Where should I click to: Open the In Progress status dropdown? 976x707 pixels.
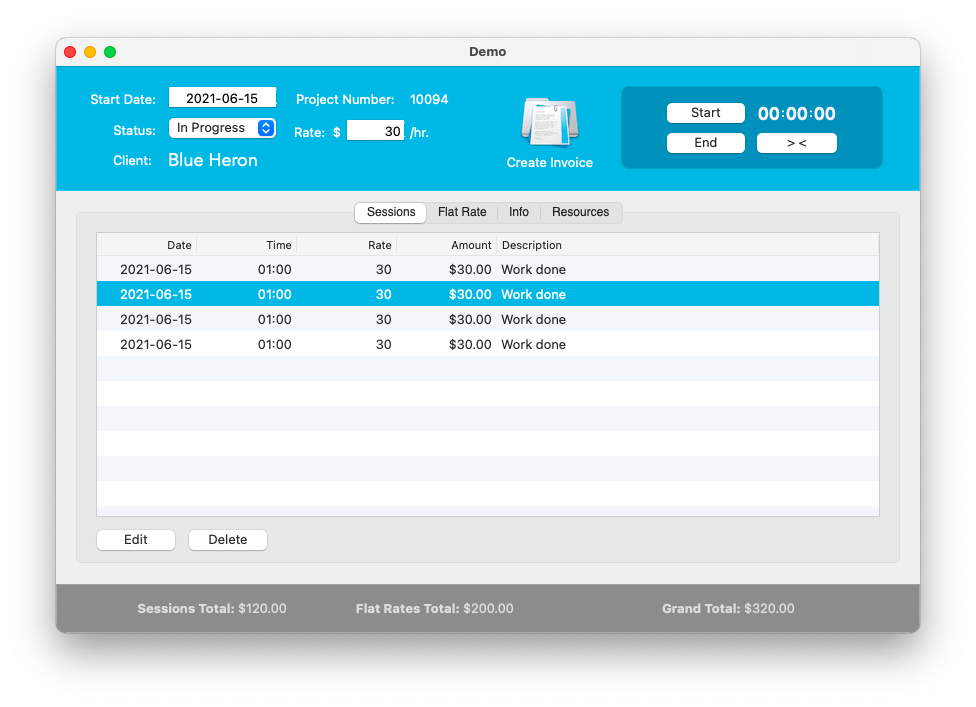[x=222, y=128]
